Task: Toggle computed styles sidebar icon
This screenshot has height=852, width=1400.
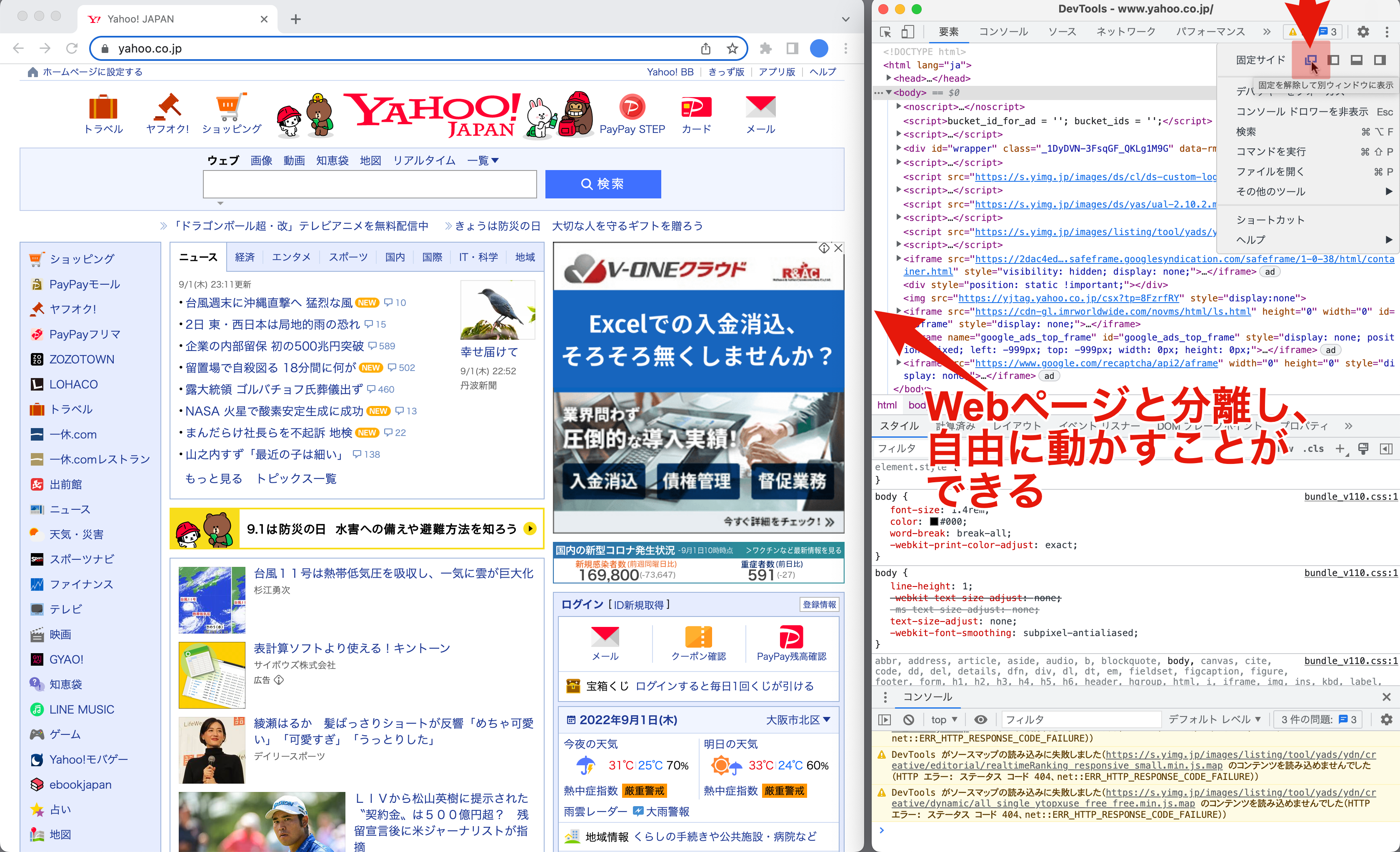Action: click(x=1386, y=449)
